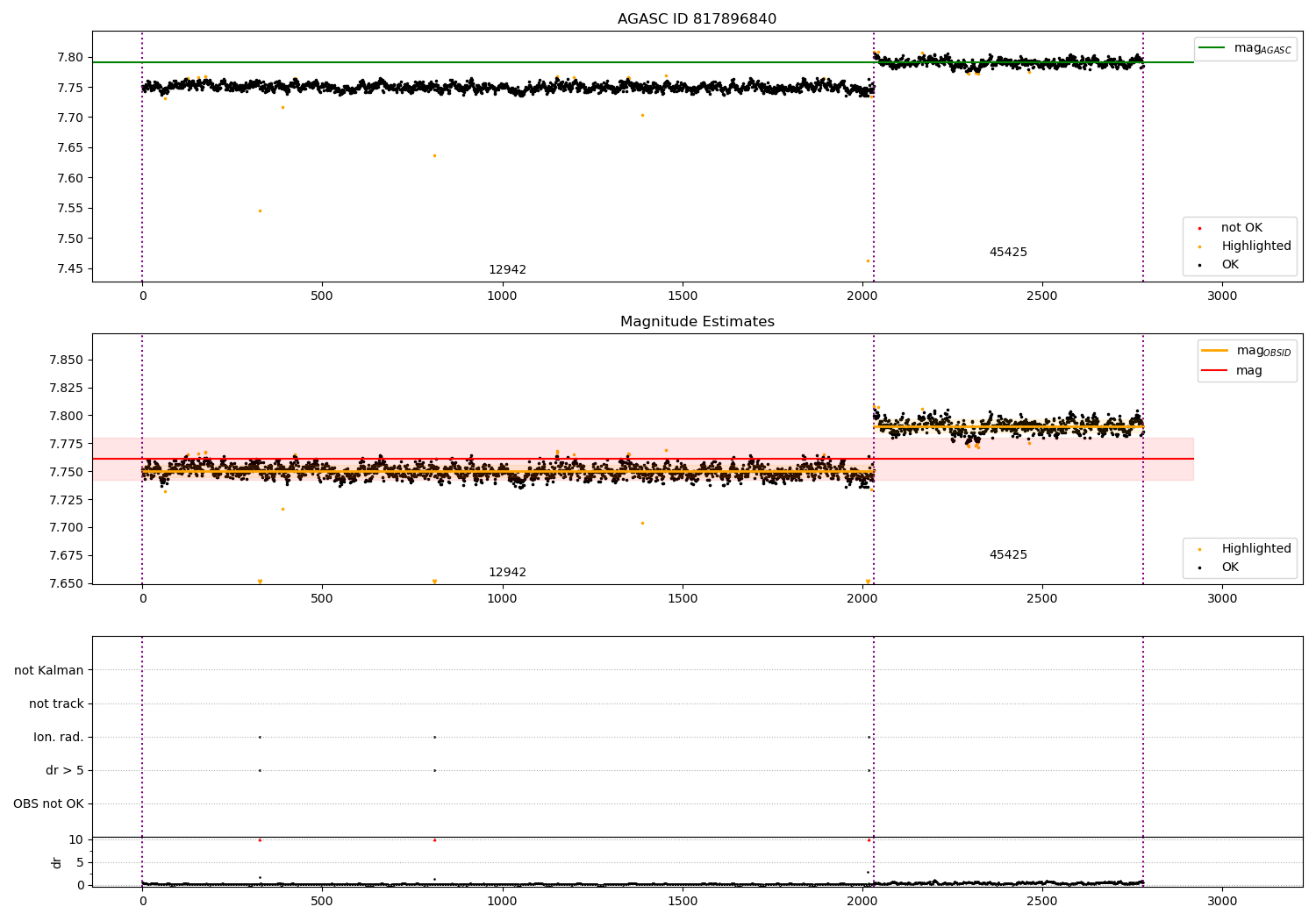Click the 'dr > 5' flag point near x=325

coord(260,770)
